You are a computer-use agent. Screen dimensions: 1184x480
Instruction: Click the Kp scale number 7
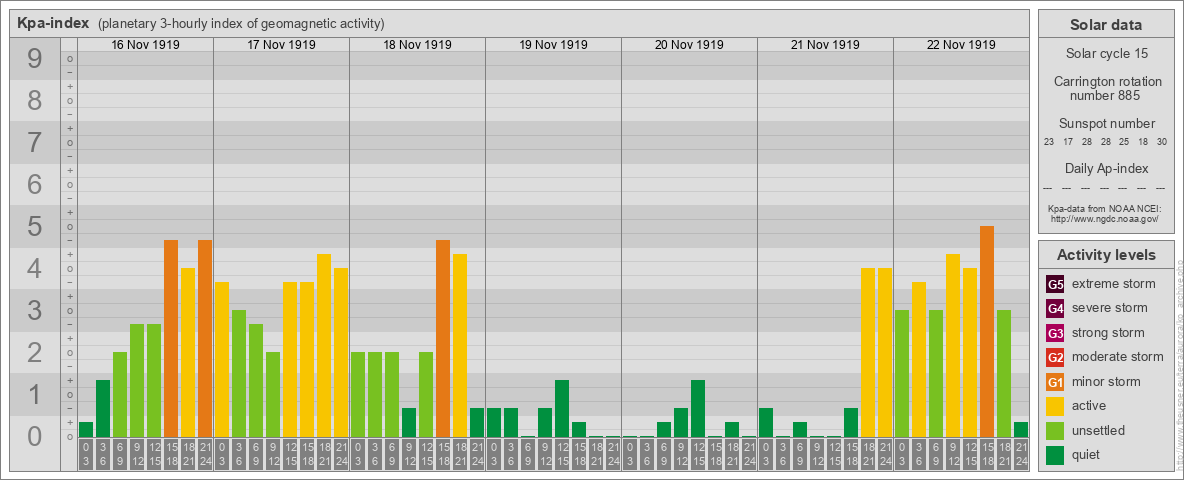click(x=35, y=143)
